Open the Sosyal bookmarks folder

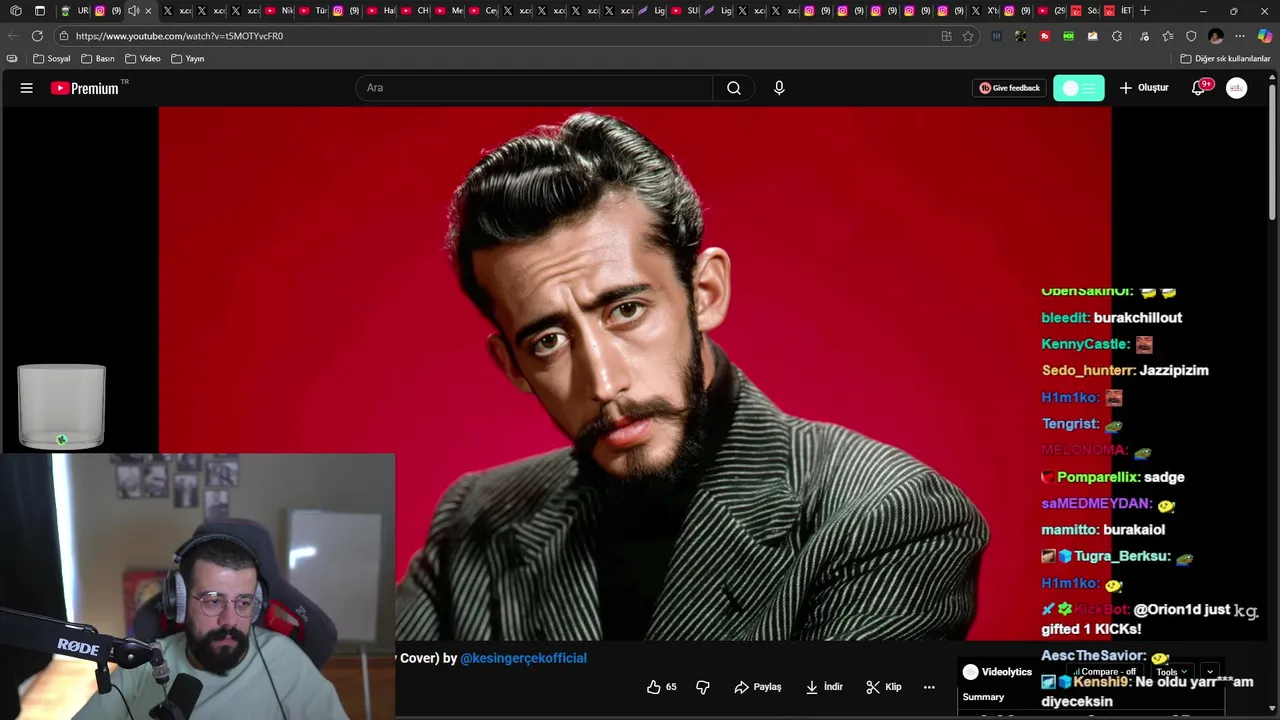52,59
